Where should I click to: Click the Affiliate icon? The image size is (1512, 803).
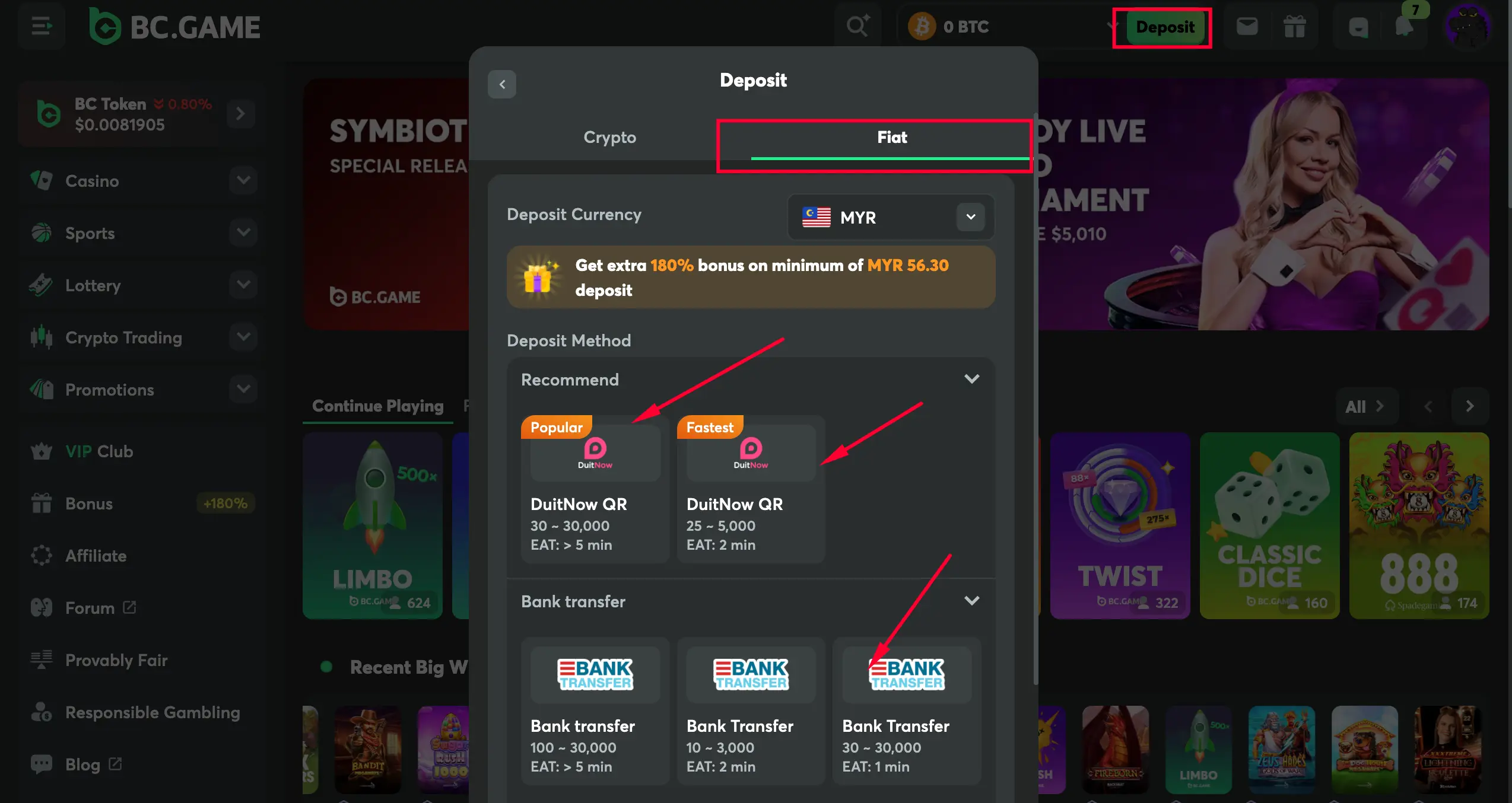click(42, 555)
